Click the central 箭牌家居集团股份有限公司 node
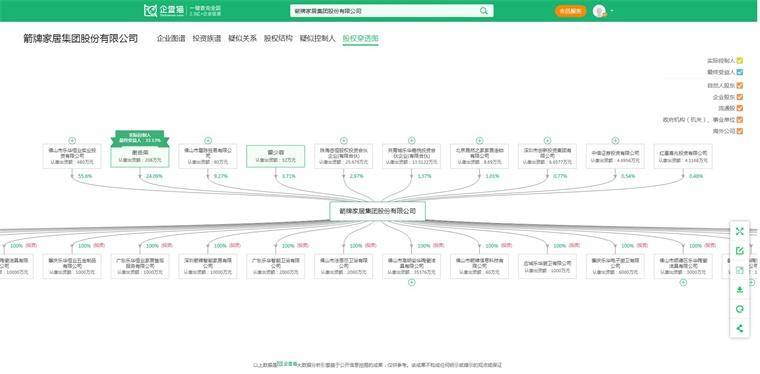The image size is (760, 374). tap(378, 211)
